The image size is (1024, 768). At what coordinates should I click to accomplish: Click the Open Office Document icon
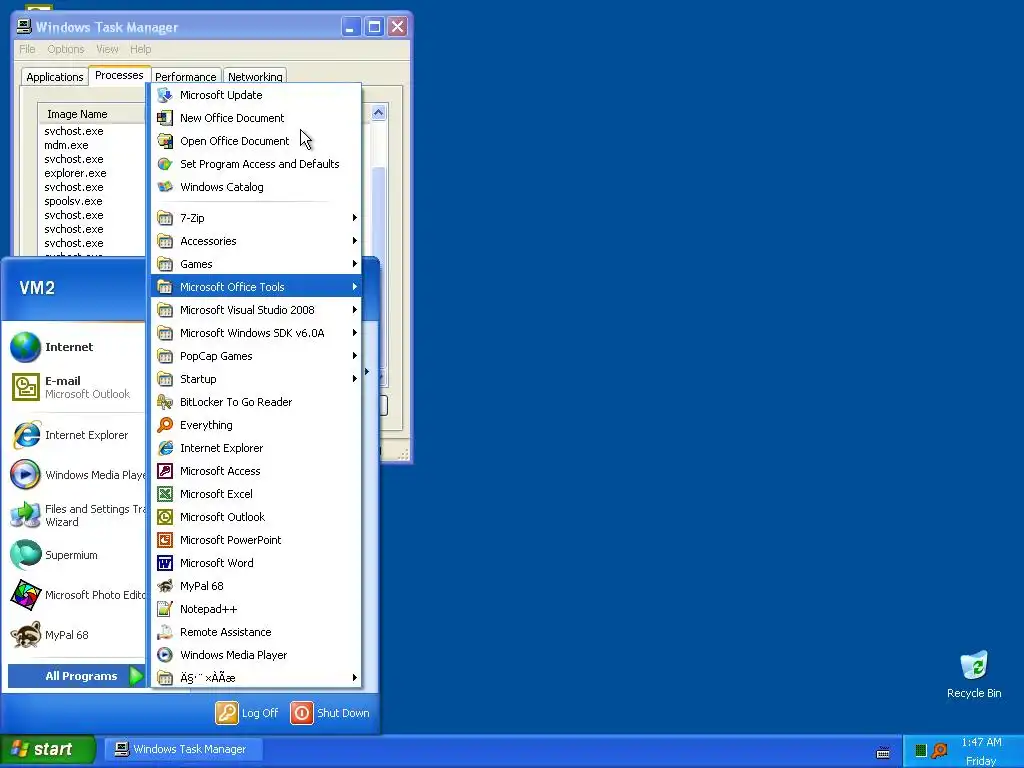[x=165, y=141]
